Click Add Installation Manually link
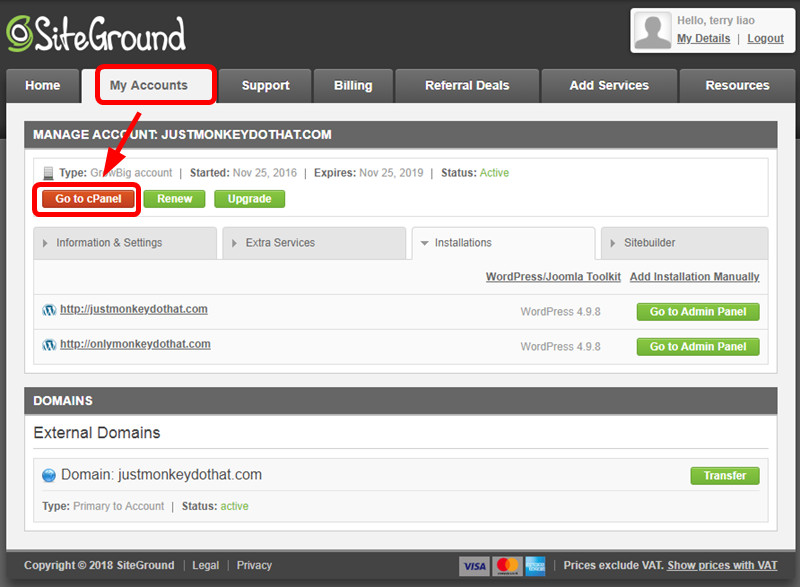800x587 pixels. pyautogui.click(x=694, y=277)
